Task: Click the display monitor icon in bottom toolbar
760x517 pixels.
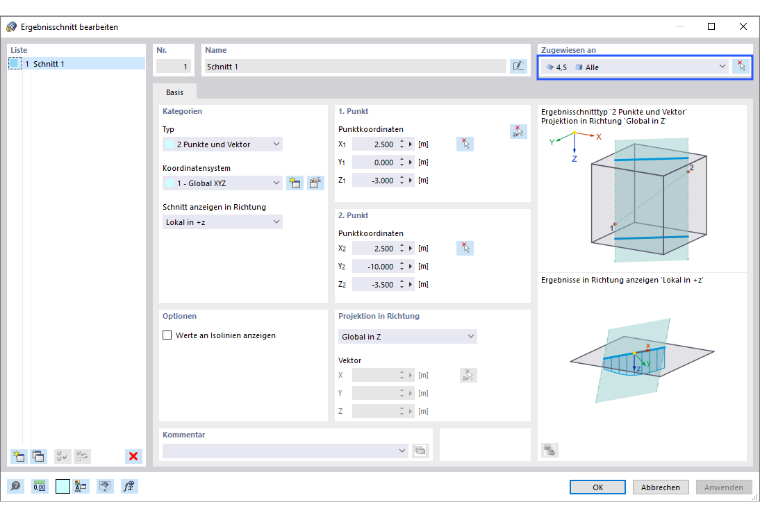Action: pos(105,486)
